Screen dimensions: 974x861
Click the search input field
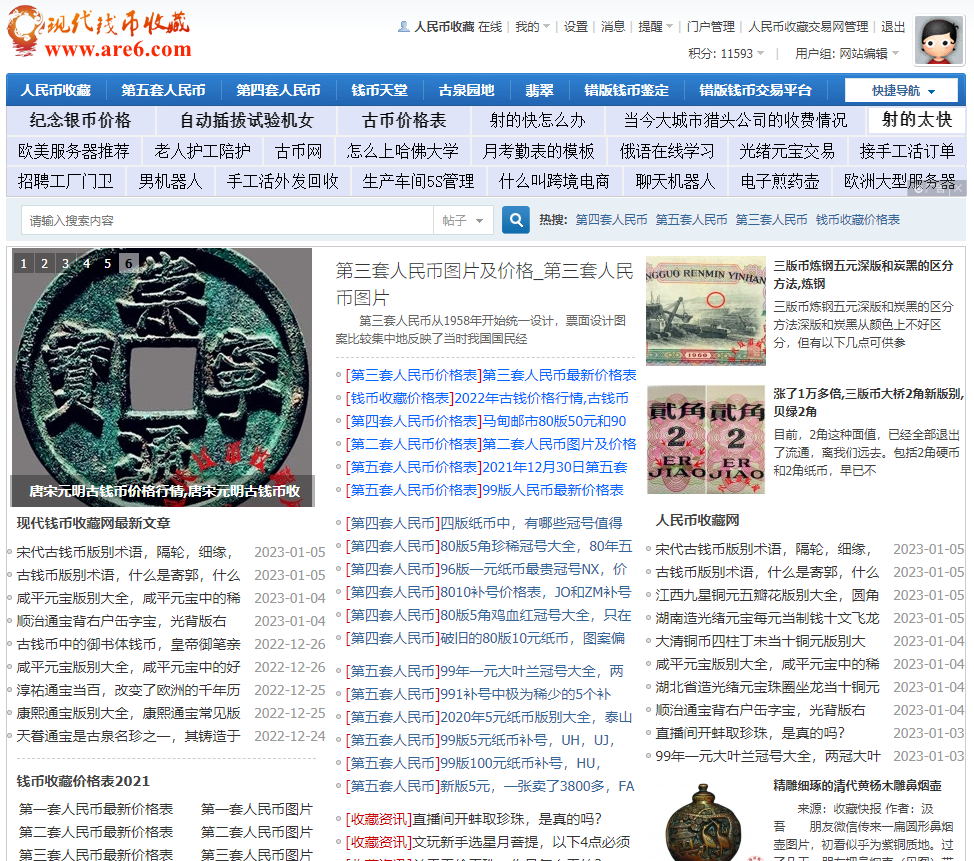[x=226, y=220]
